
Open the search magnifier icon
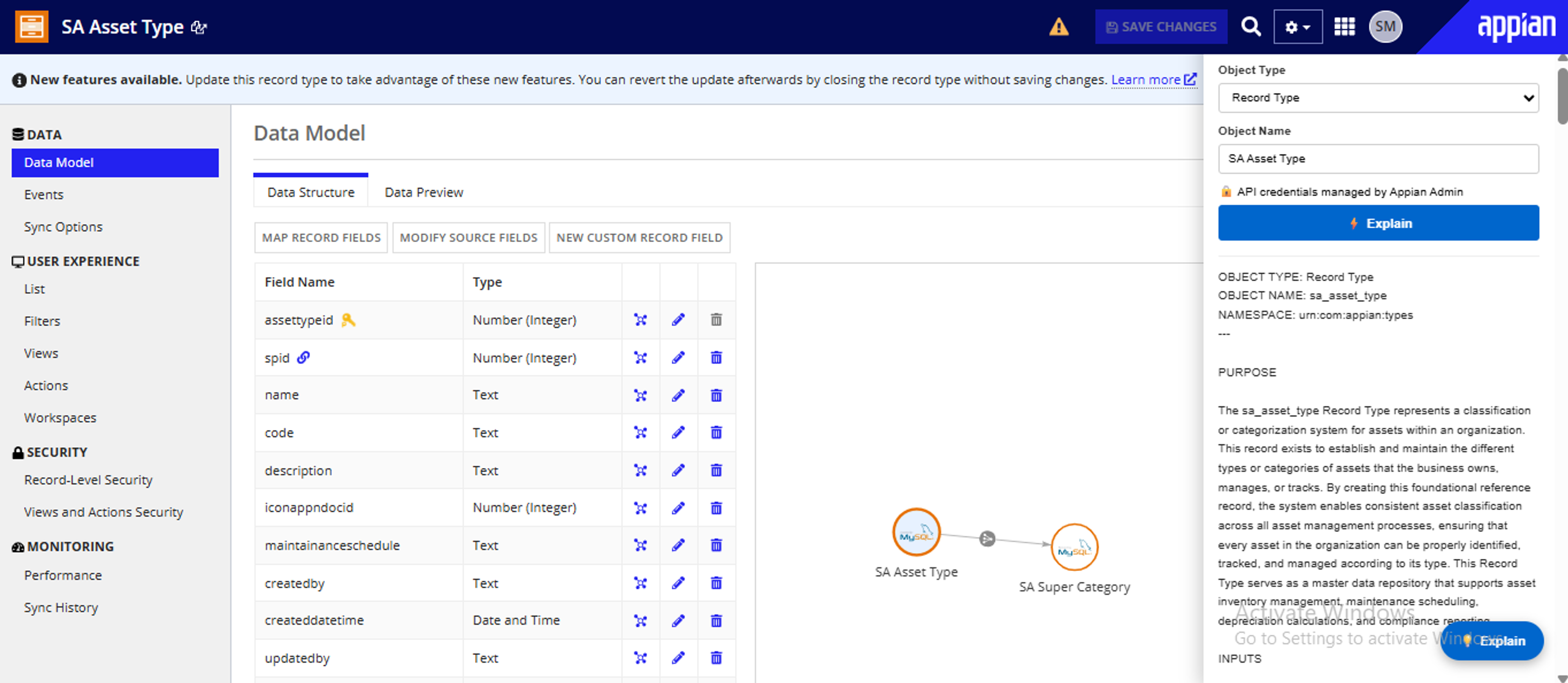(x=1251, y=27)
